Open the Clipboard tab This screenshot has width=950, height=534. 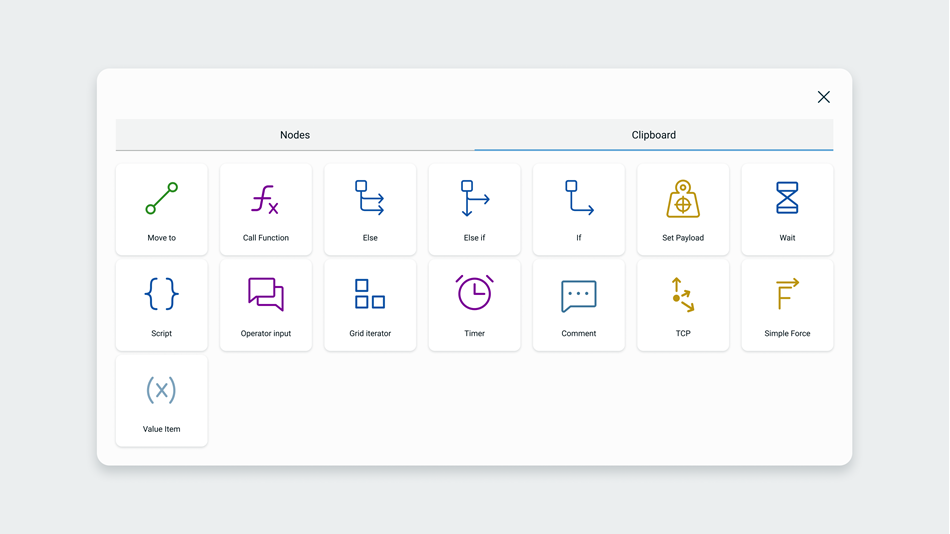(654, 135)
